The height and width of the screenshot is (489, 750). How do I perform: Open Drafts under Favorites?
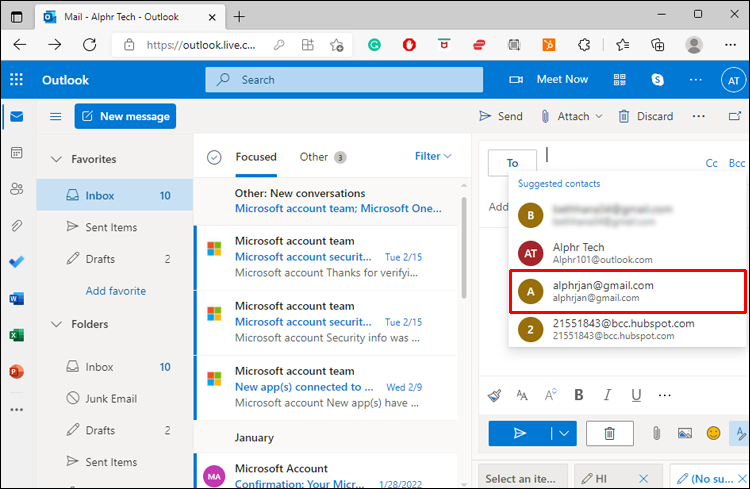[115, 259]
